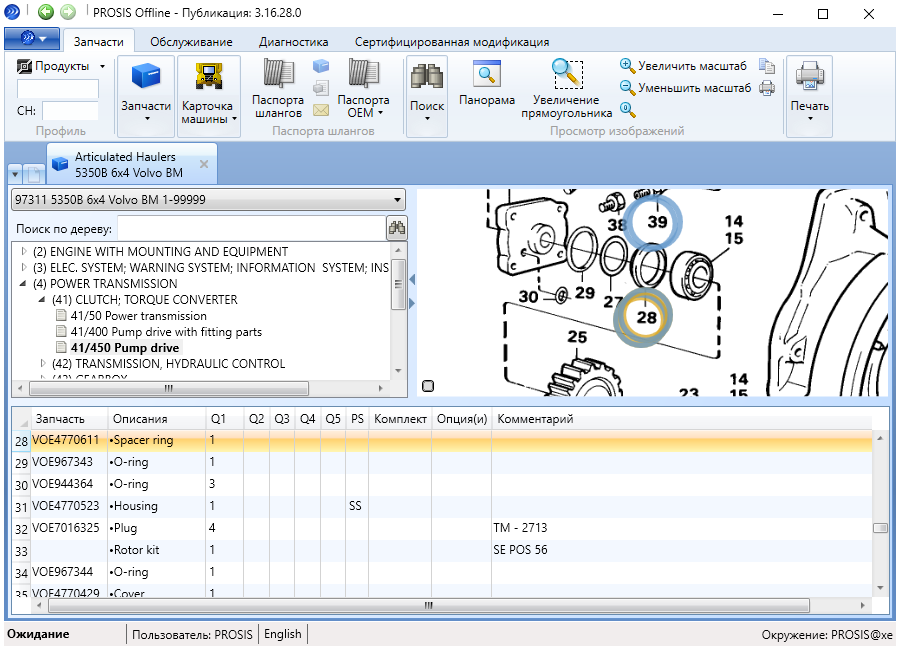Open the Печать print button
The image size is (900, 647).
click(809, 95)
